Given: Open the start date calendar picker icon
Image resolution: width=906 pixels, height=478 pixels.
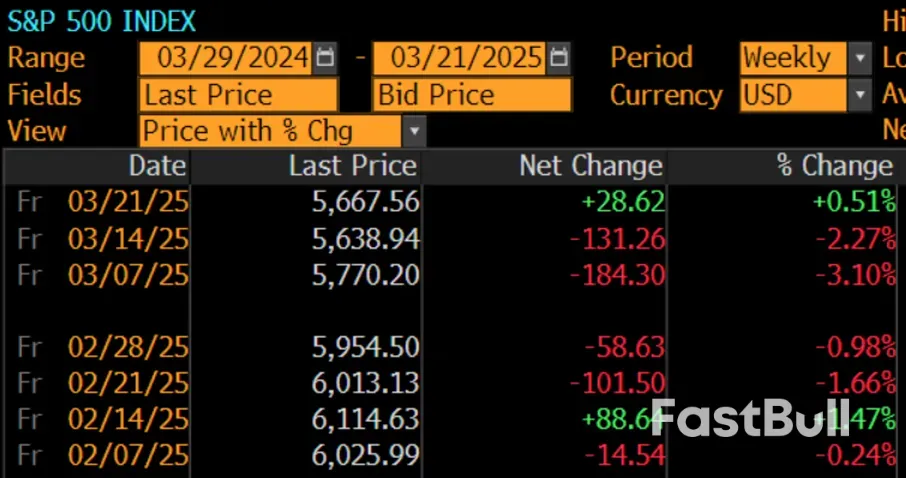Looking at the screenshot, I should click(x=325, y=58).
